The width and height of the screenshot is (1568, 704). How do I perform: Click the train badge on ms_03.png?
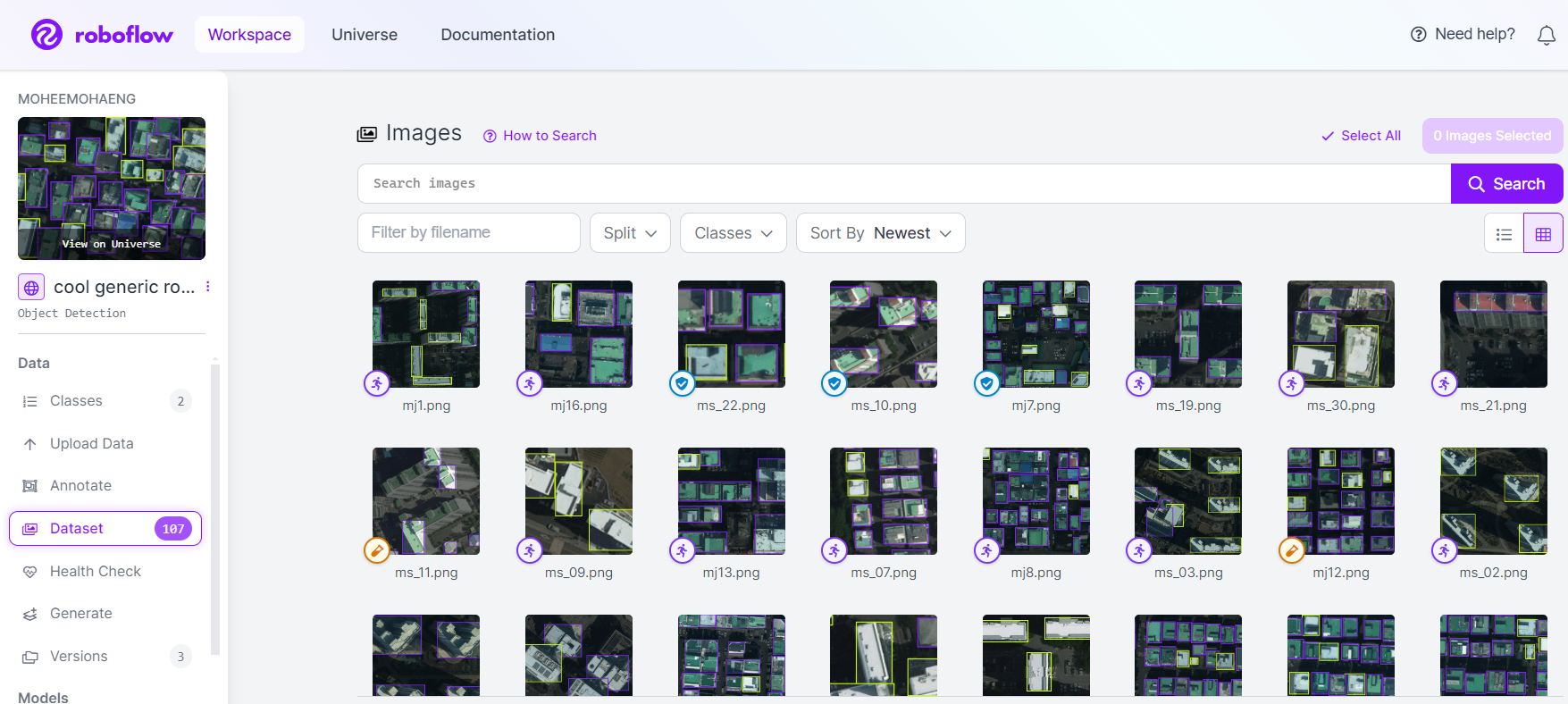(1139, 550)
